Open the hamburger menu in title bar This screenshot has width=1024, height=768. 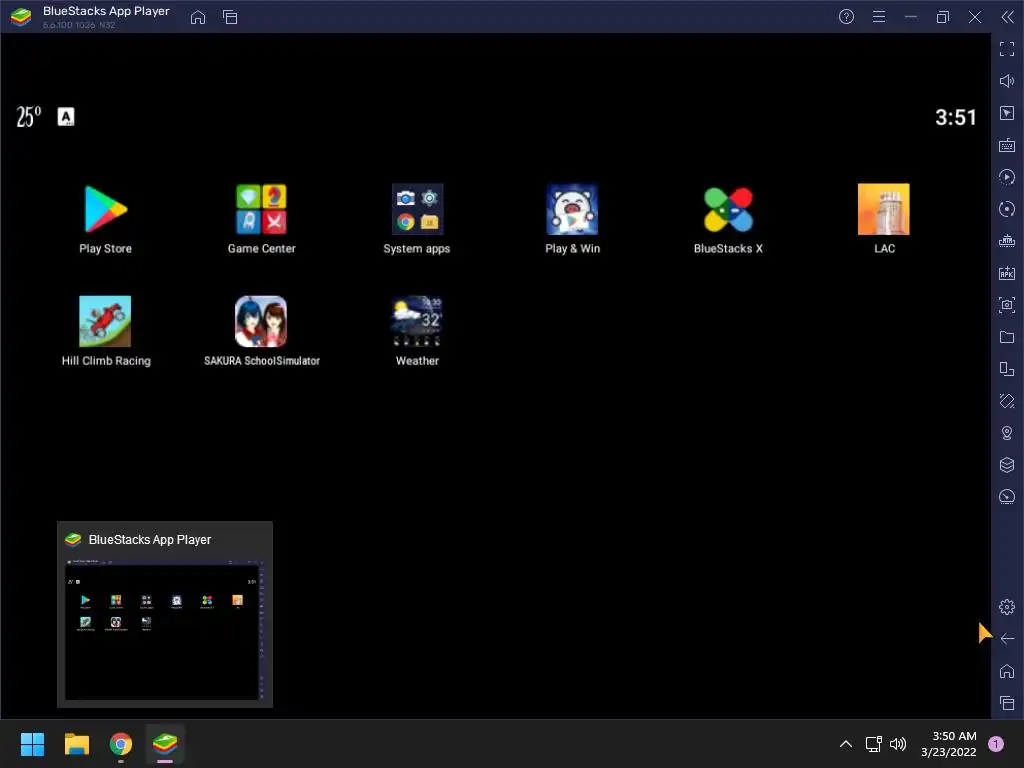879,17
